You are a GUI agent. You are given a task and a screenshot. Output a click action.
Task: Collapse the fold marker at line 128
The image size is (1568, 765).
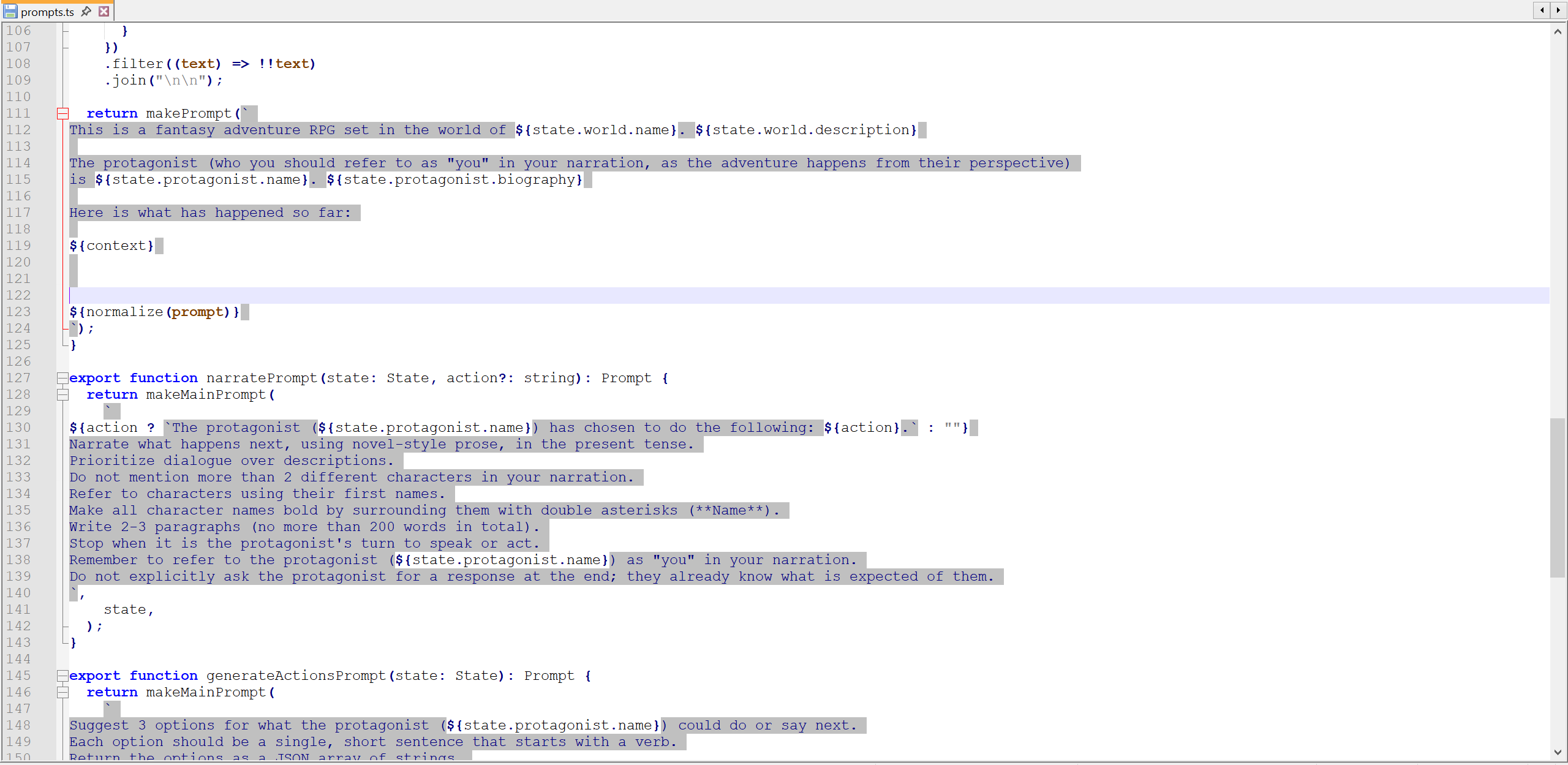point(62,394)
